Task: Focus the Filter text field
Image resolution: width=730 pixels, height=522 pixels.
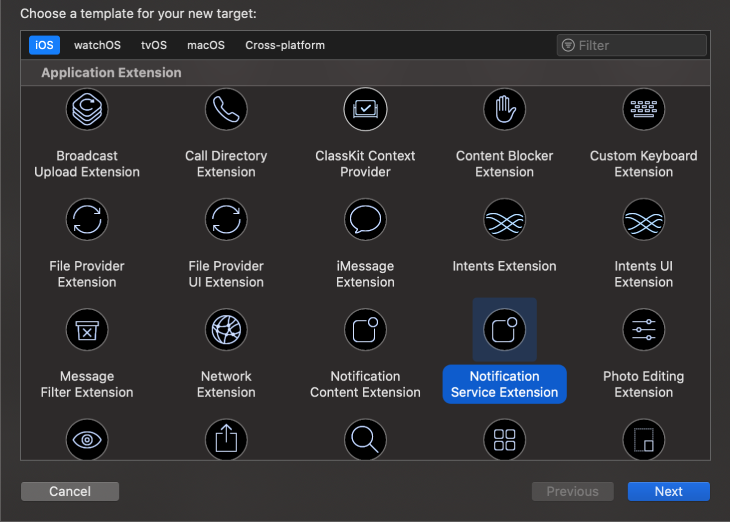Action: pos(632,45)
